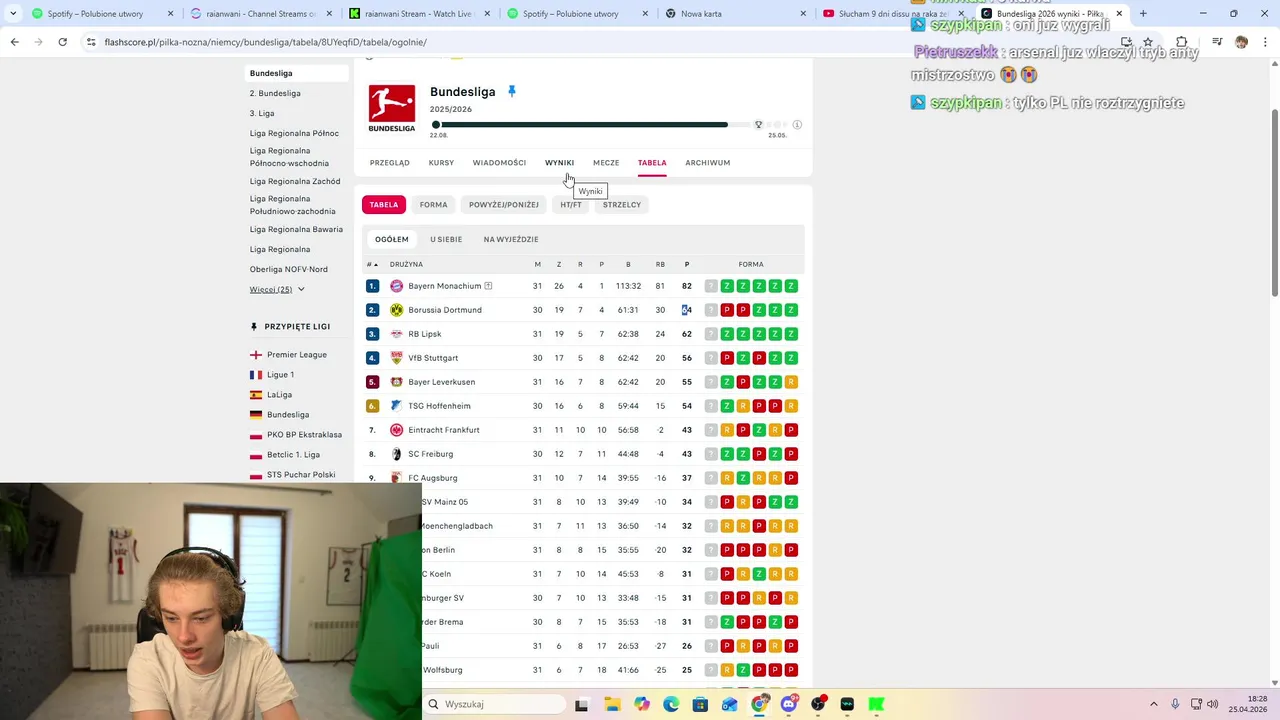Click the VfB Stuttgart club crest
Viewport: 1280px width, 720px height.
pyautogui.click(x=397, y=358)
